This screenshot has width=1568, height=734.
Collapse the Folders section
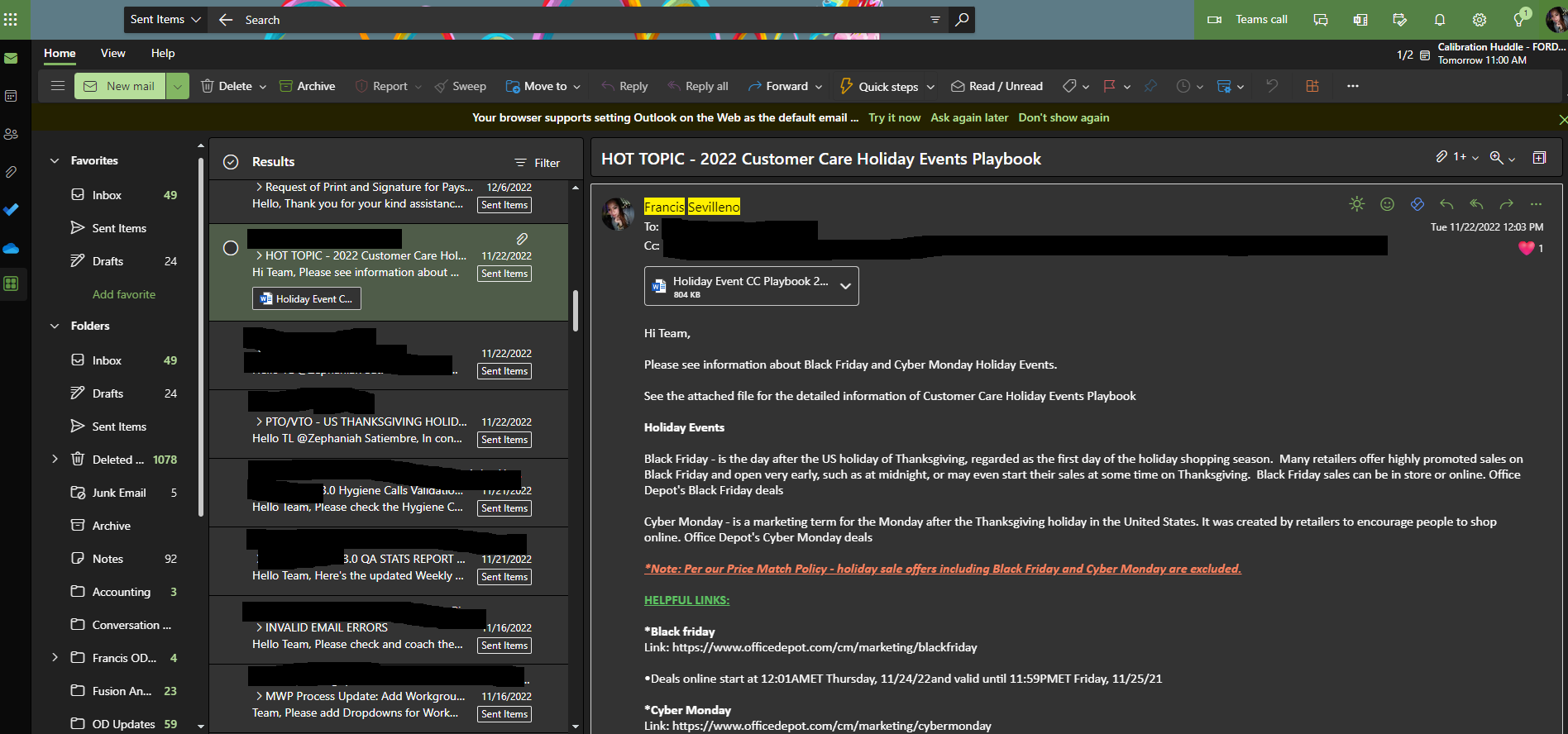(x=55, y=326)
